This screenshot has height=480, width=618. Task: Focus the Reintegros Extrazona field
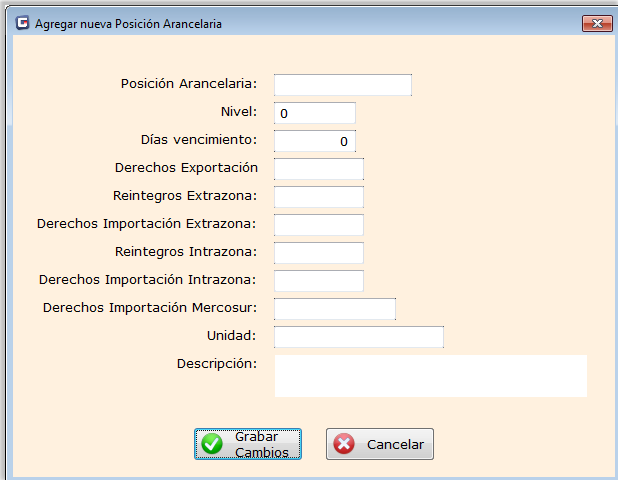click(x=318, y=197)
